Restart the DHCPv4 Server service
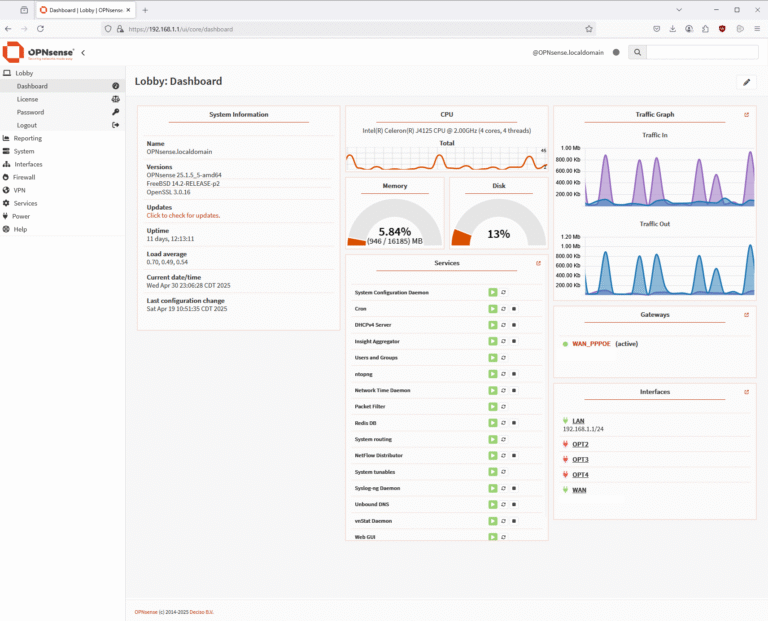This screenshot has height=621, width=768. pos(504,325)
